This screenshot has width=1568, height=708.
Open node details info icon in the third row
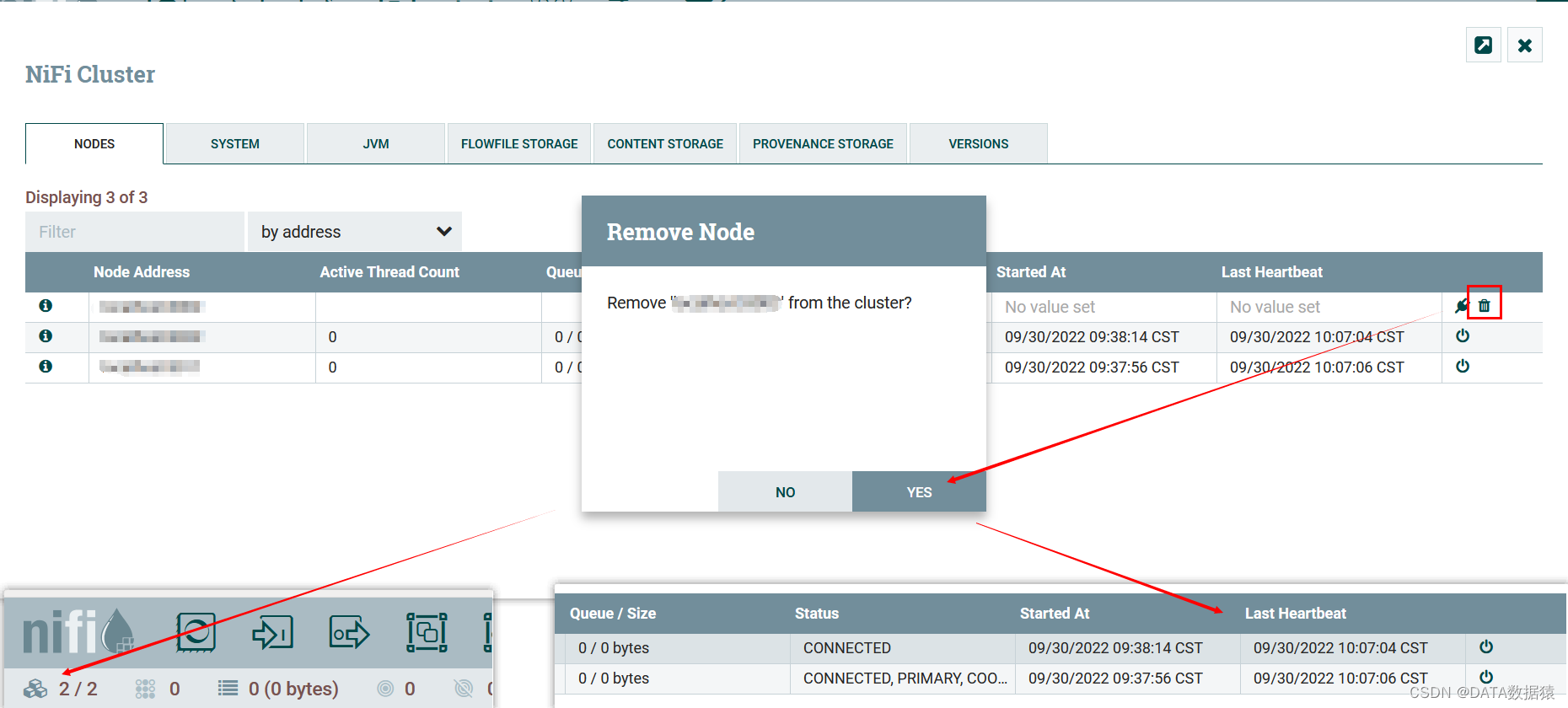click(x=46, y=367)
